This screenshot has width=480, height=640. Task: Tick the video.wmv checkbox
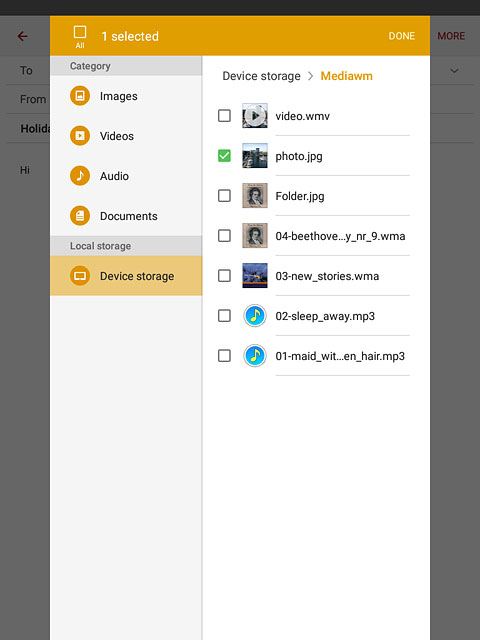[x=224, y=116]
